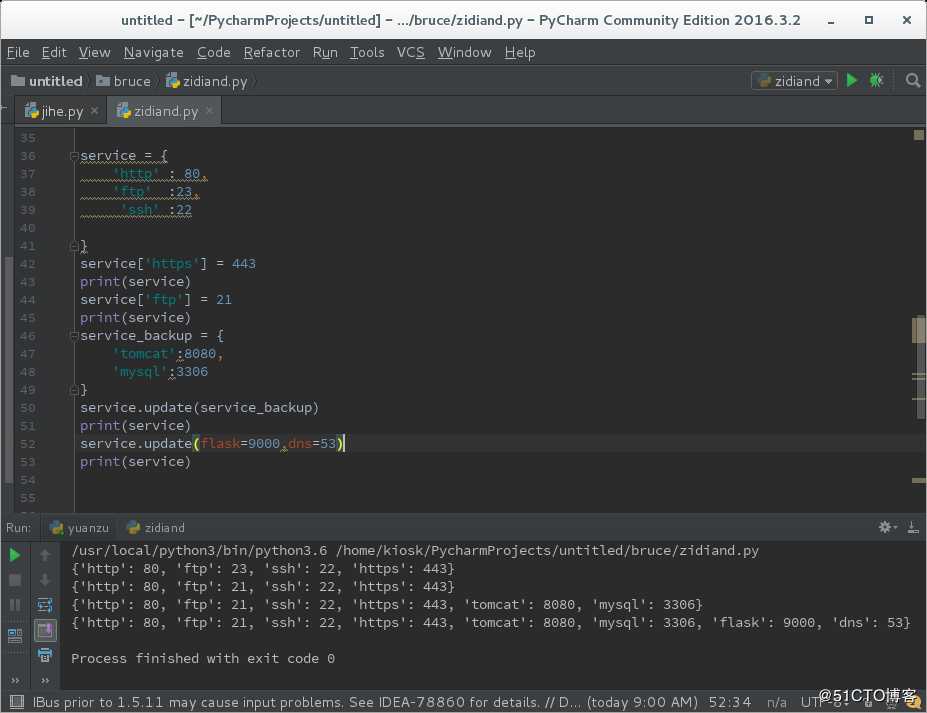Viewport: 927px width, 713px height.
Task: Open the Tools menu
Action: coord(367,53)
